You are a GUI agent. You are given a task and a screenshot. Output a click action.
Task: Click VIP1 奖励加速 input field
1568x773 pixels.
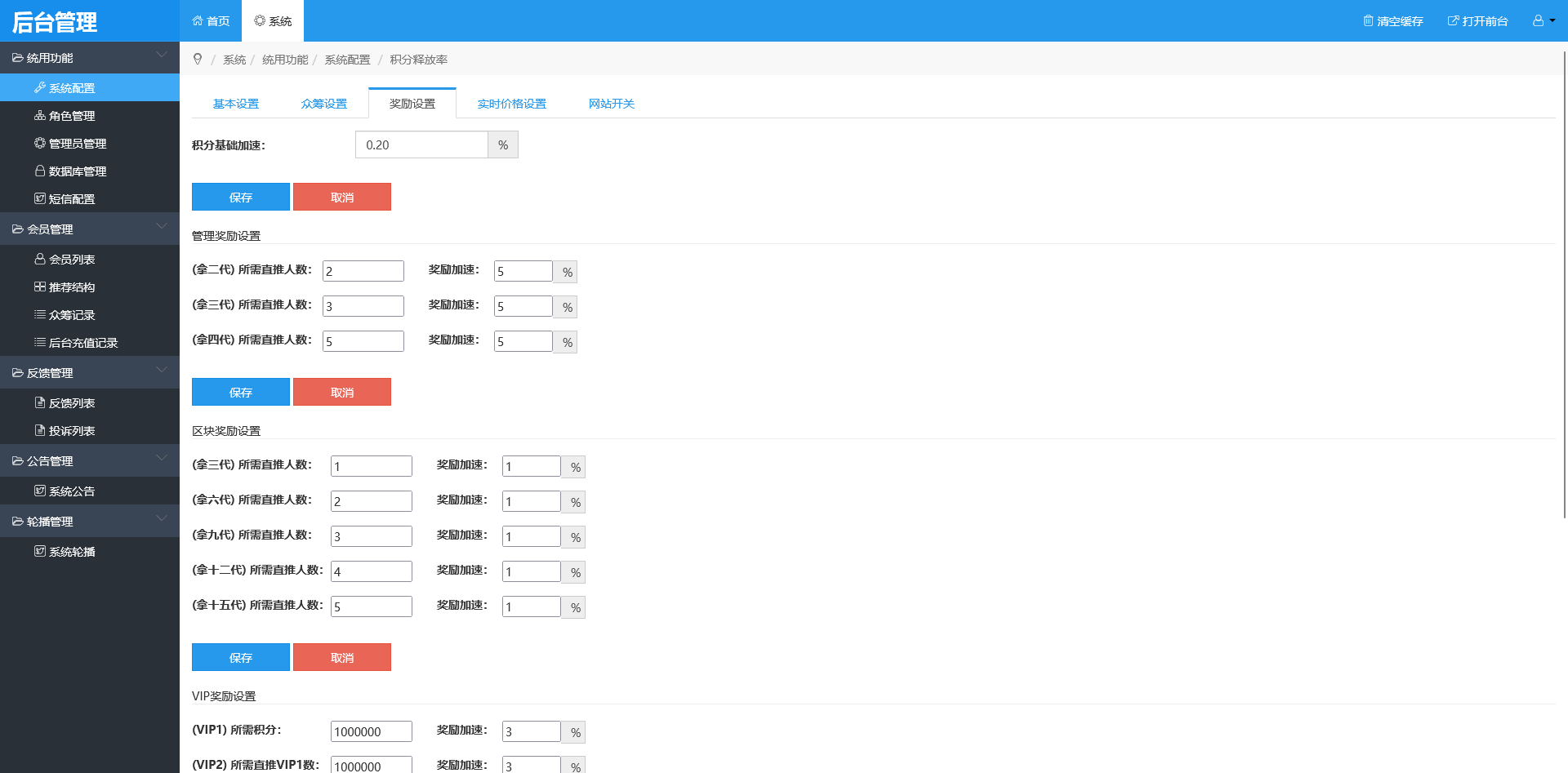click(532, 731)
